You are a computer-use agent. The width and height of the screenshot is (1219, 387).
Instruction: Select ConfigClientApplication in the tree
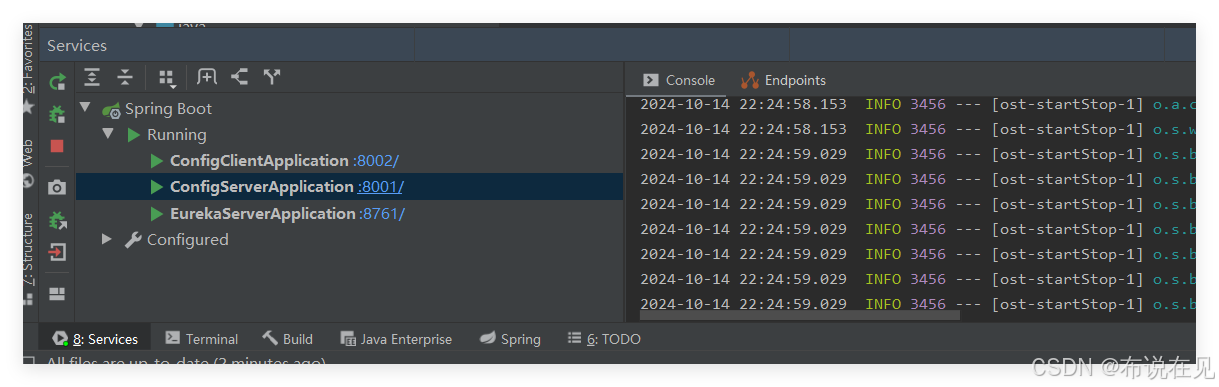point(259,161)
